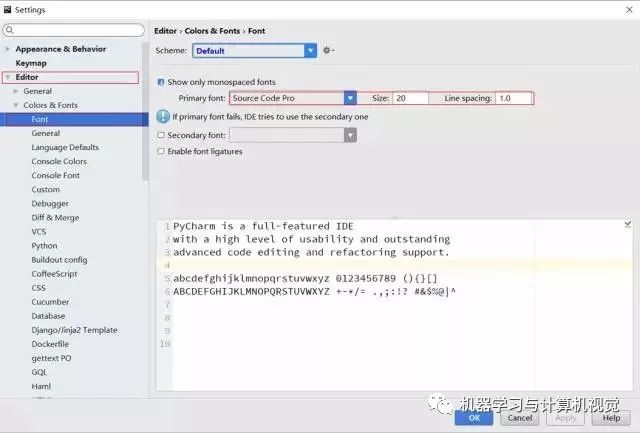This screenshot has height=433, width=640.
Task: Click the Cancel button
Action: (520, 418)
